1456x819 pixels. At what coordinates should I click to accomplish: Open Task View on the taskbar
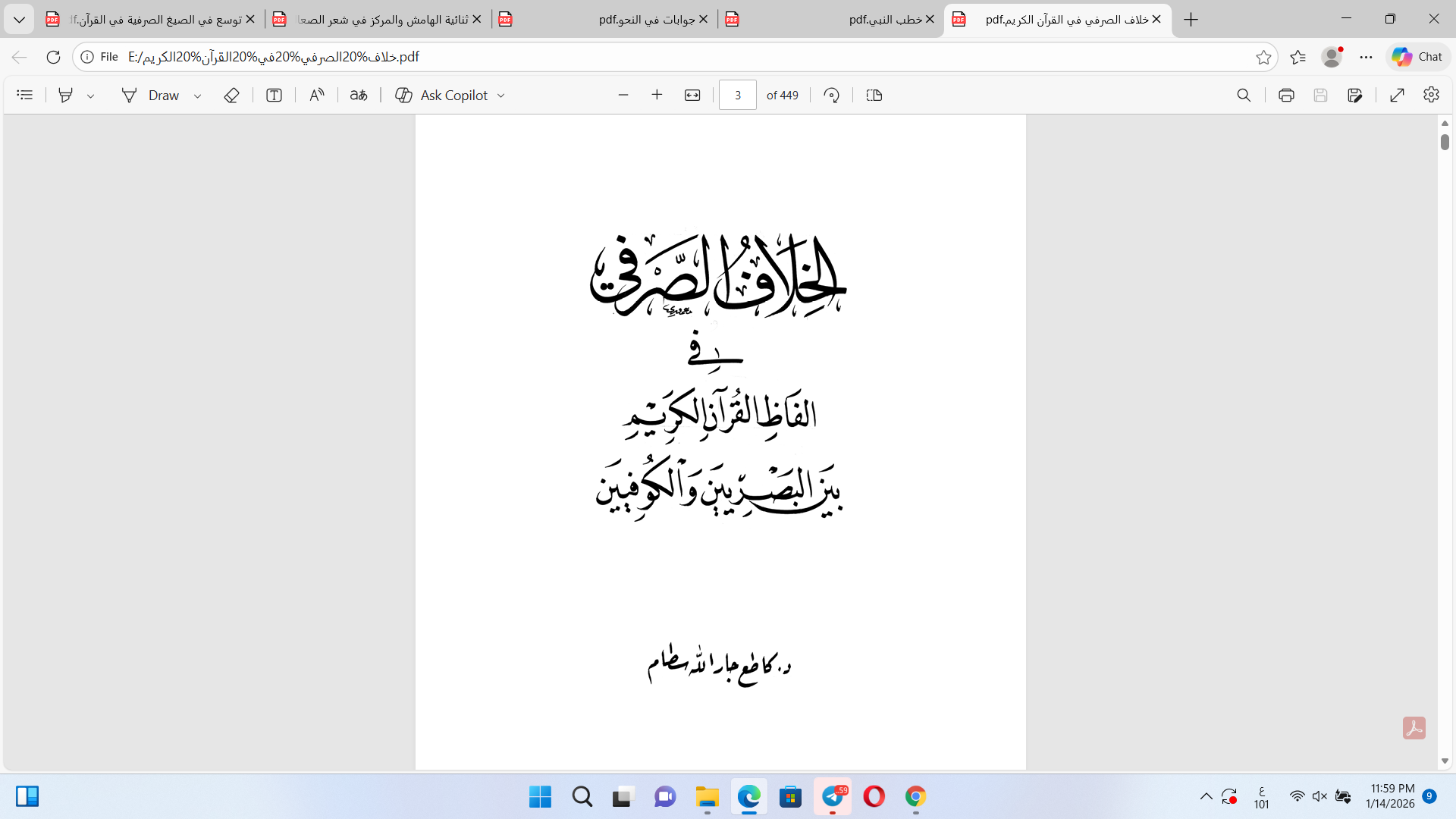pos(623,797)
